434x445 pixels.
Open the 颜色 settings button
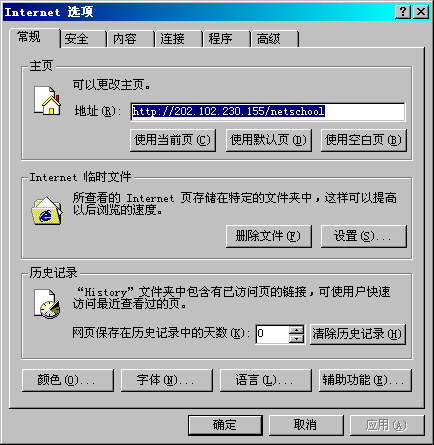click(68, 380)
